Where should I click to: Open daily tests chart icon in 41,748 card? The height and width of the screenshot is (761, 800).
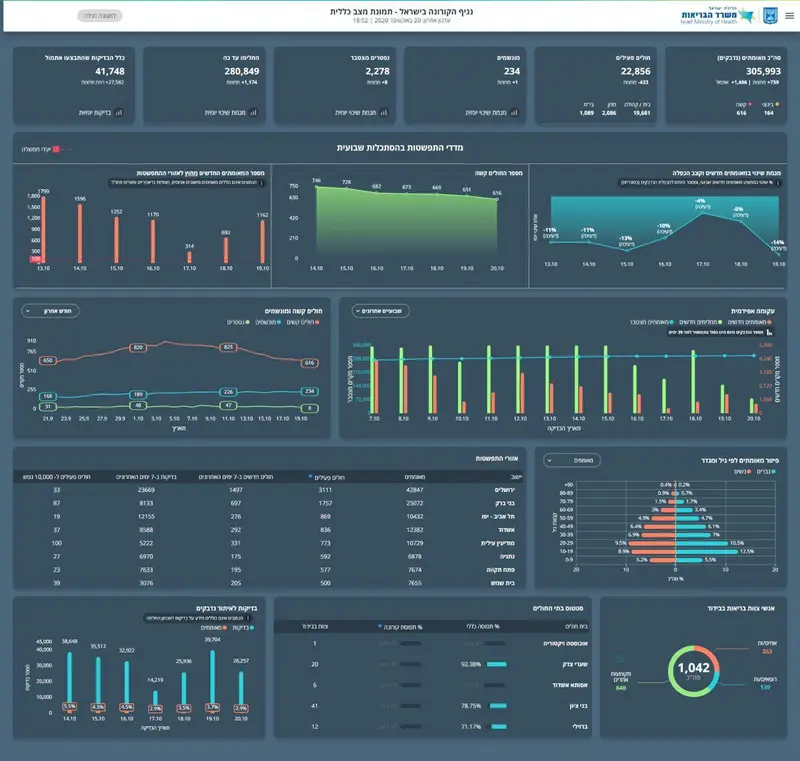click(119, 112)
